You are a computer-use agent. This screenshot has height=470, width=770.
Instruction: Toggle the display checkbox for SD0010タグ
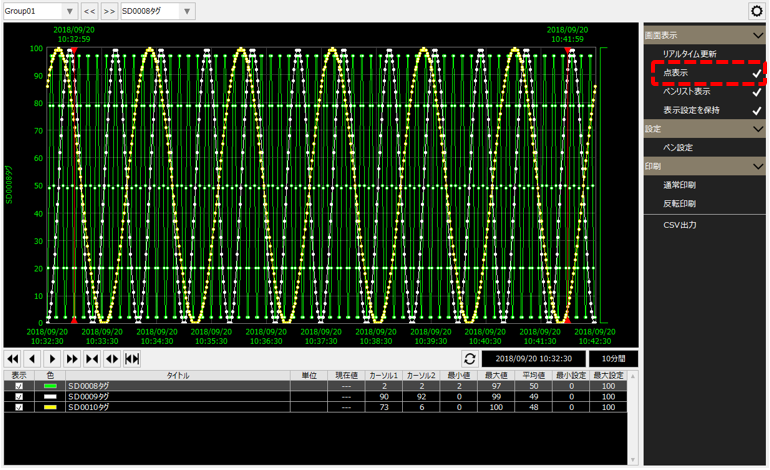[19, 407]
